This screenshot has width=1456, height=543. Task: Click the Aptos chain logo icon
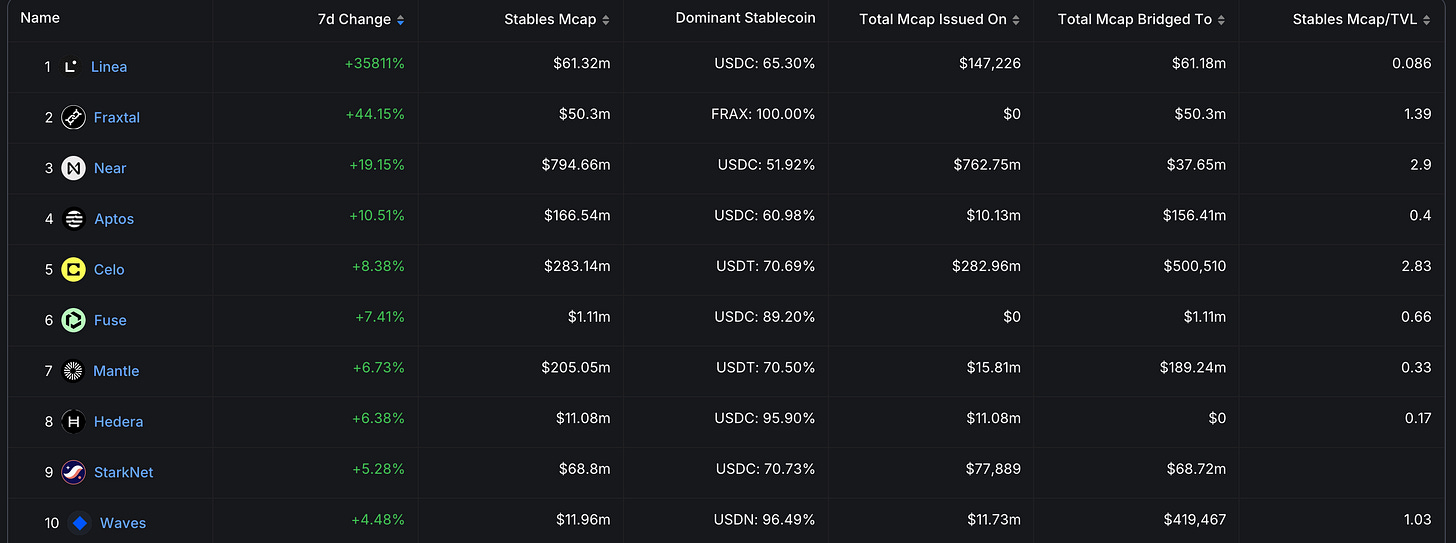(x=73, y=219)
